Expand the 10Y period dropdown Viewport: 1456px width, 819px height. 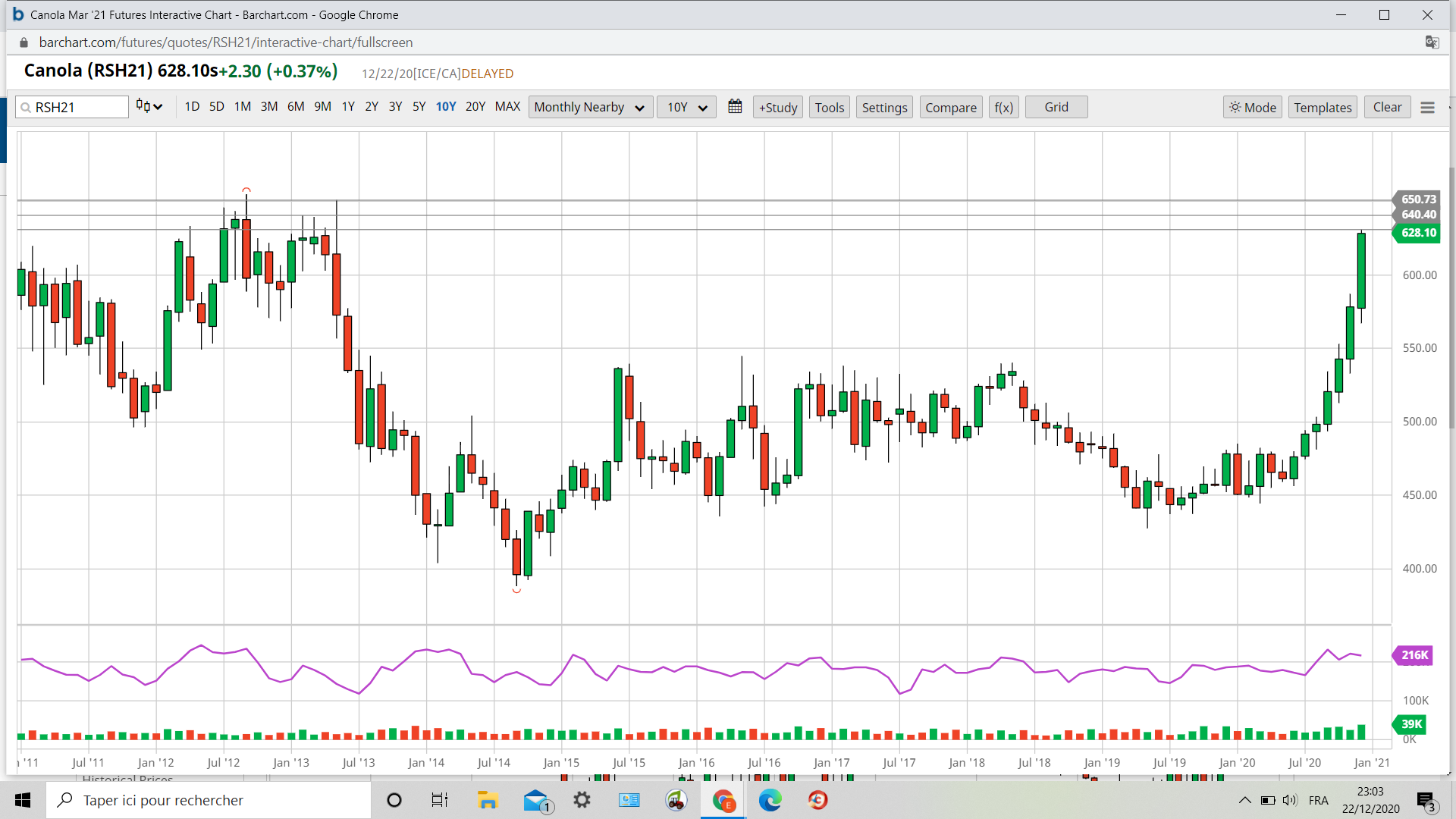[x=686, y=108]
